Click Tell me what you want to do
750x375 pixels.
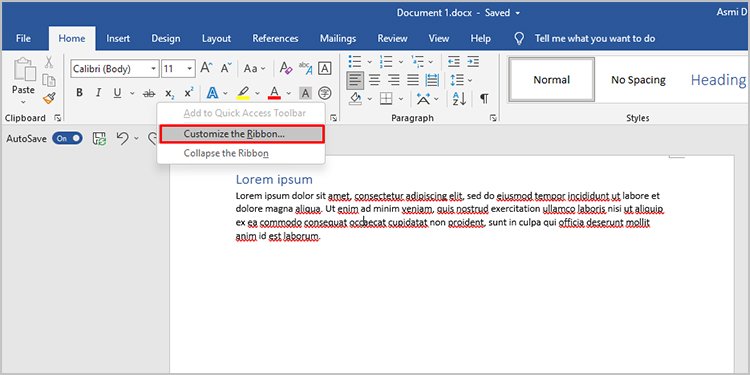tap(595, 39)
